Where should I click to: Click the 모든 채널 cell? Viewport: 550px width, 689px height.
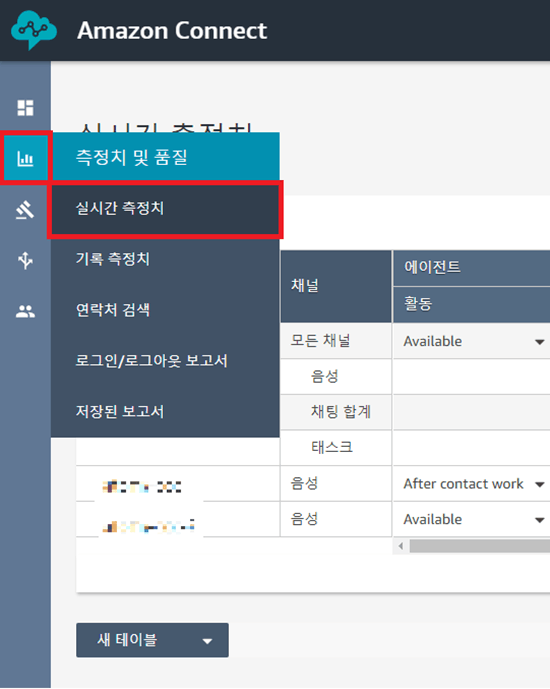tap(336, 341)
